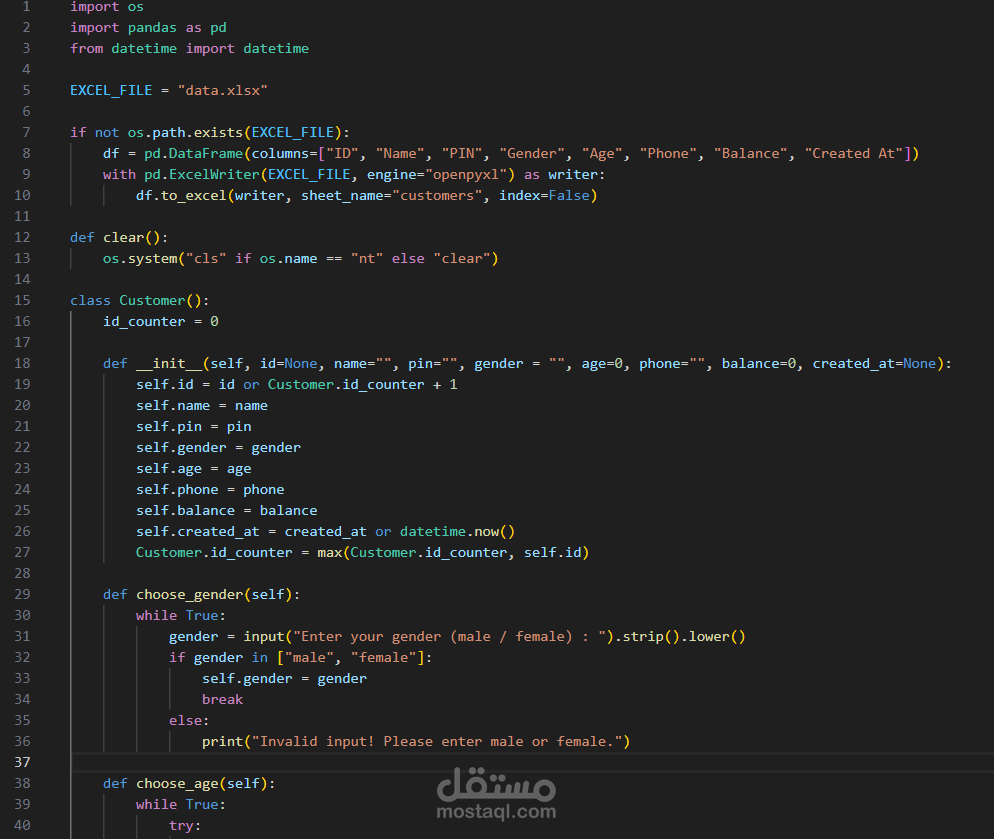The height and width of the screenshot is (839, 994).
Task: Click the "Created At" column string
Action: click(x=853, y=153)
